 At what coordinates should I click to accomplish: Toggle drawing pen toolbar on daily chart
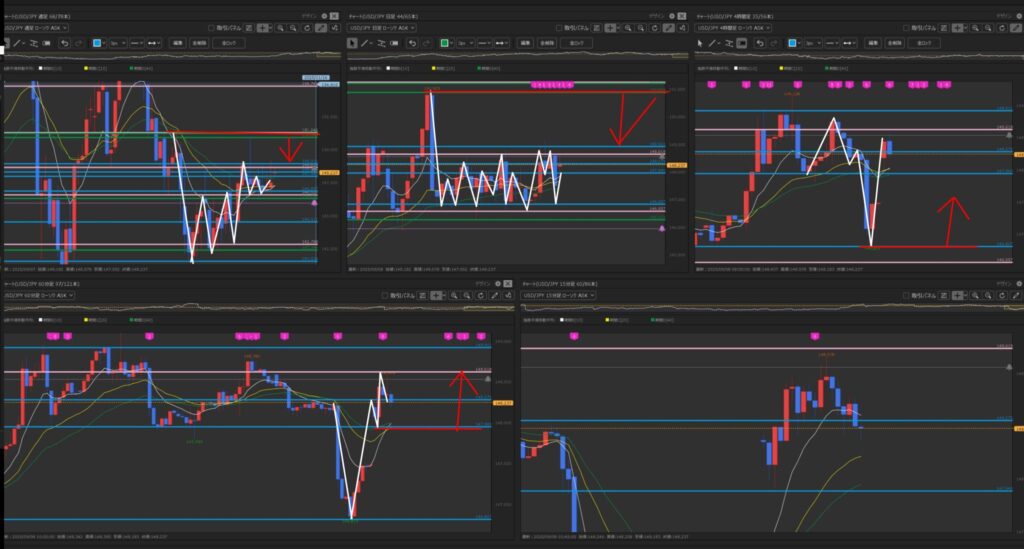[669, 28]
